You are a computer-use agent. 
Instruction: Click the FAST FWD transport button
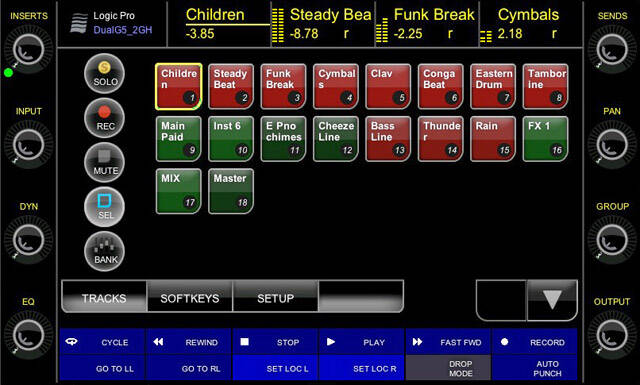[x=448, y=342]
